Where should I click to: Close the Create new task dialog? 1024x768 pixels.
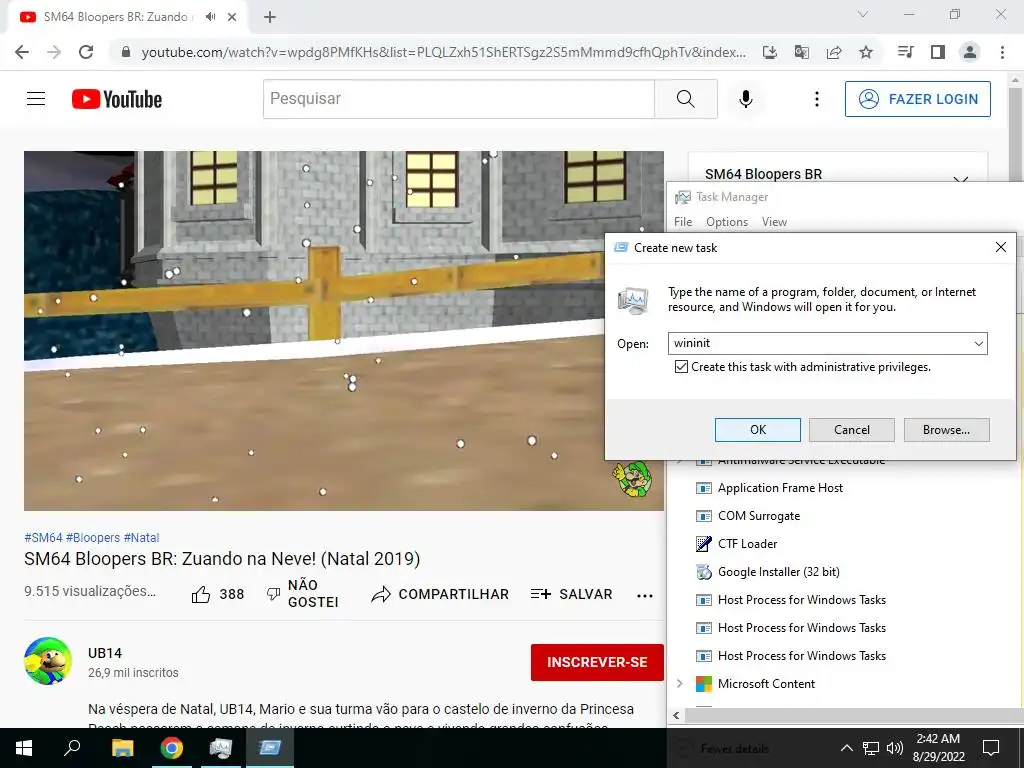[1000, 248]
